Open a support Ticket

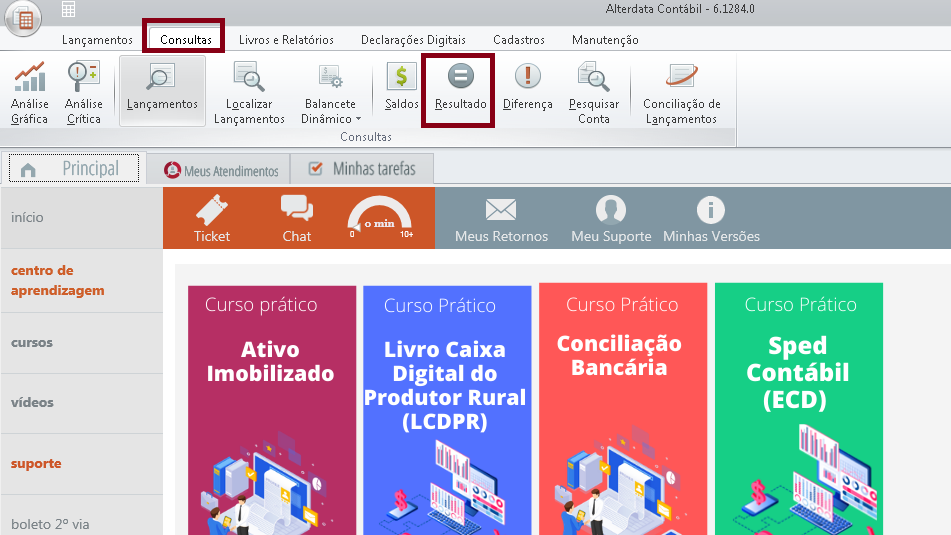coord(212,218)
